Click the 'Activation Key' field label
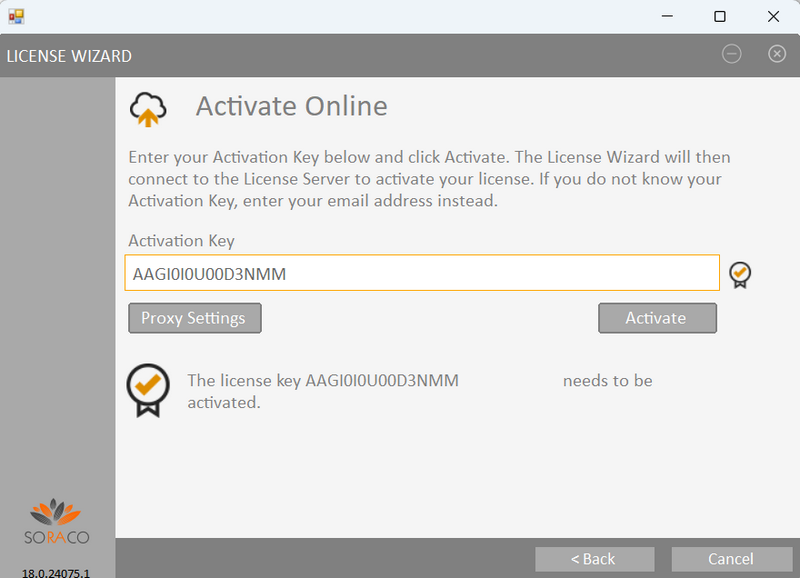 click(181, 241)
